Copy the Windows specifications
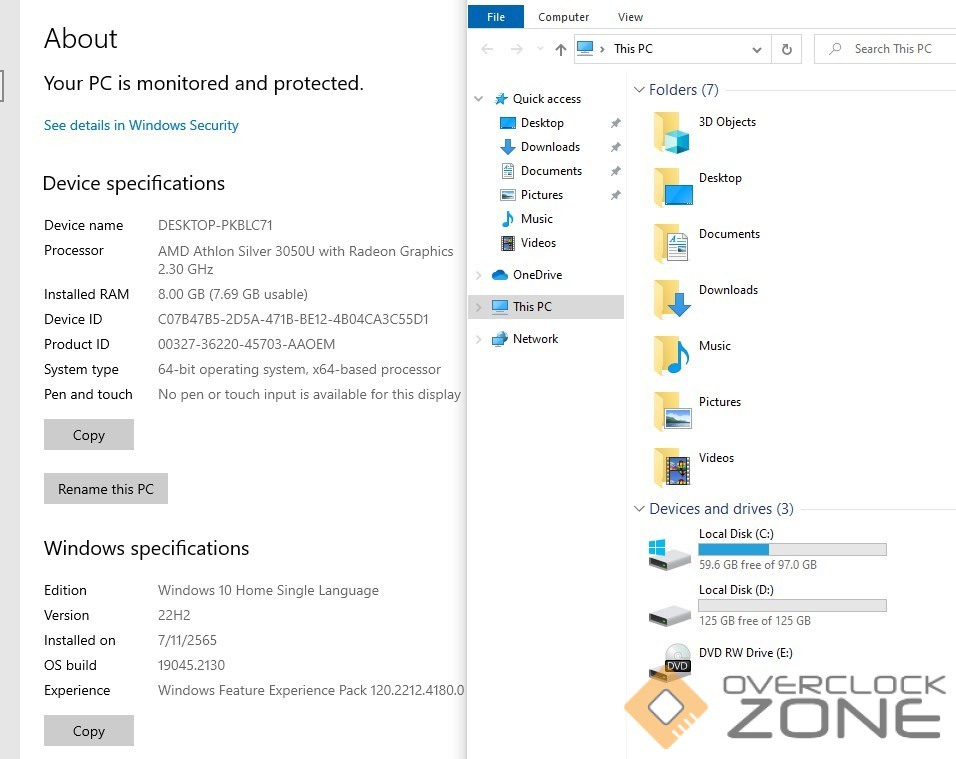 click(89, 730)
